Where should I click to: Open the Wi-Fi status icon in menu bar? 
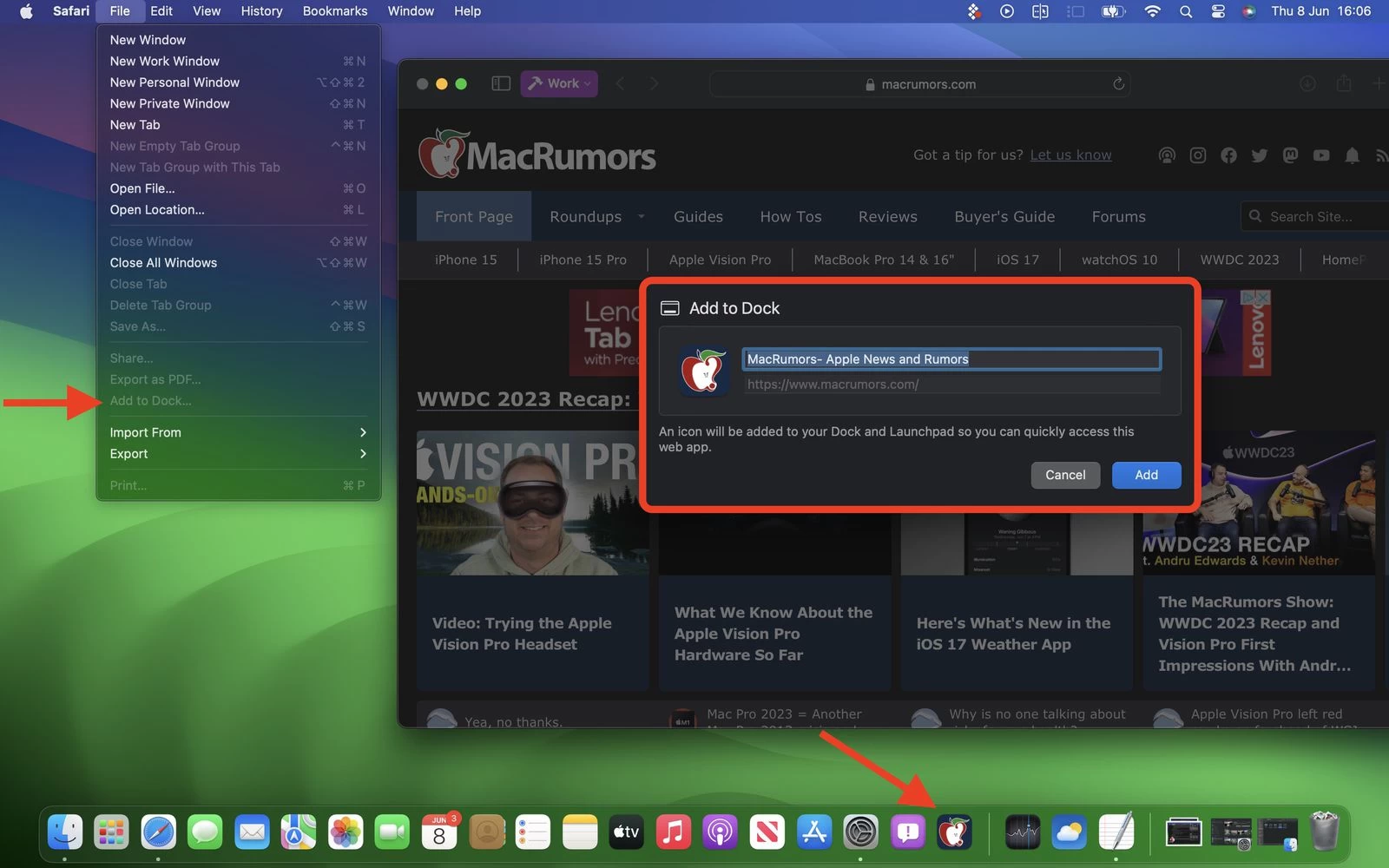1152,11
